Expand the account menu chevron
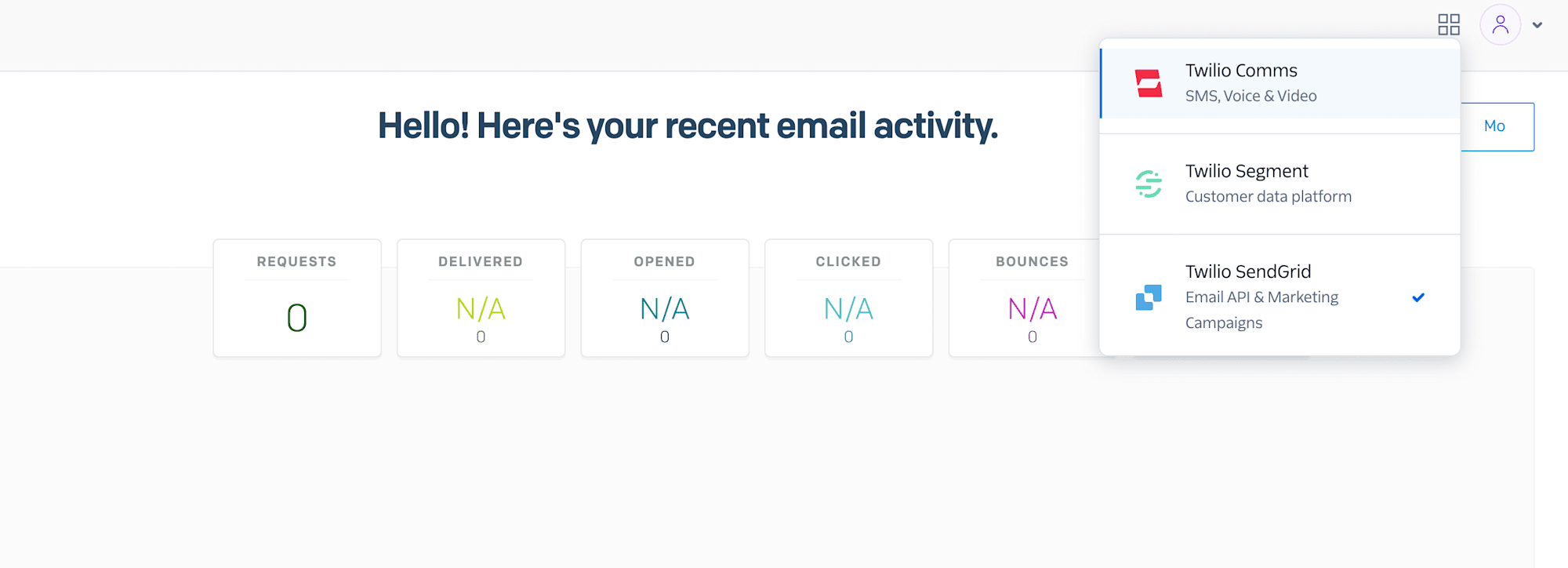Viewport: 1568px width, 568px height. pos(1537,25)
